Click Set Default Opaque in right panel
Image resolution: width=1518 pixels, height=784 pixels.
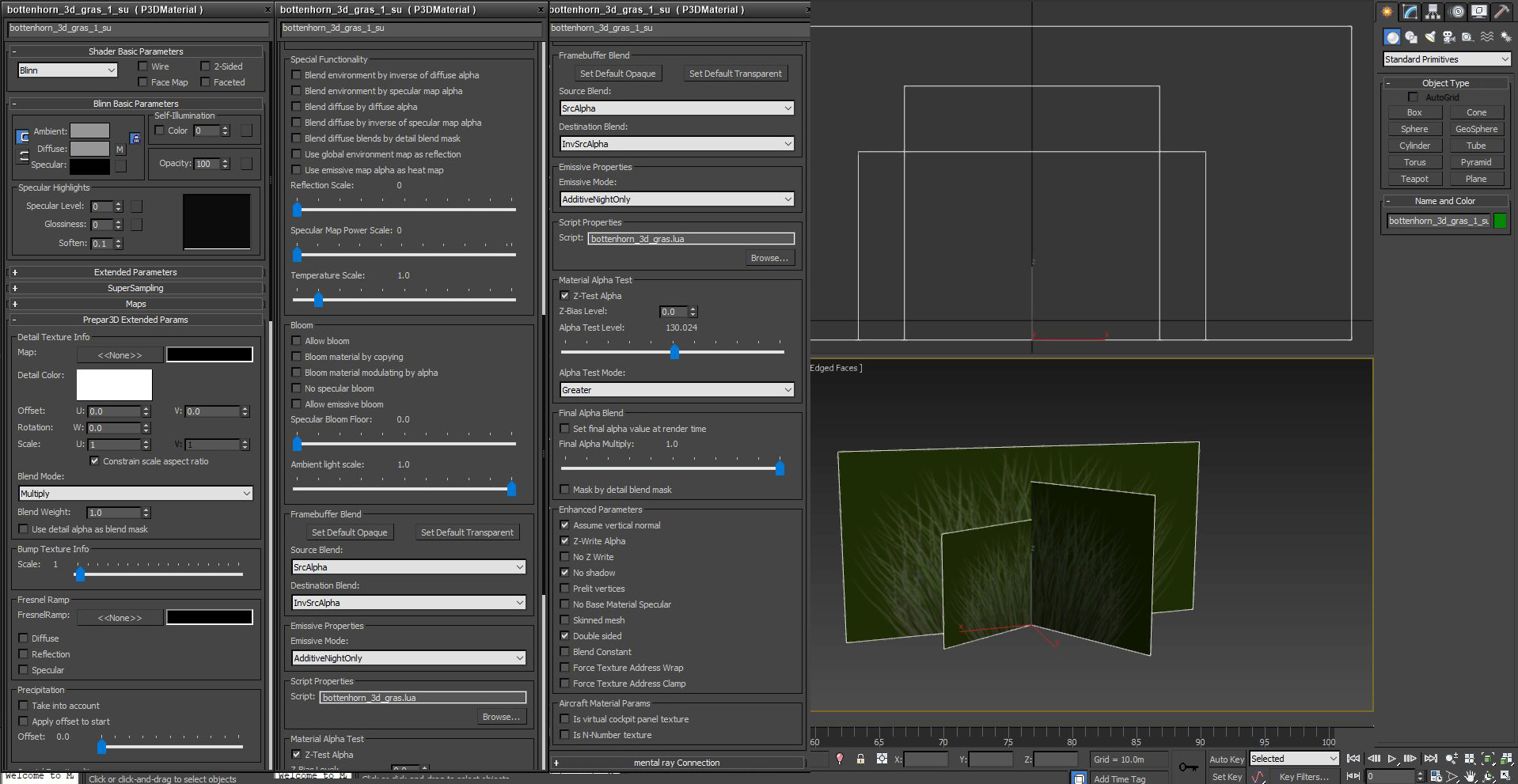pos(617,74)
